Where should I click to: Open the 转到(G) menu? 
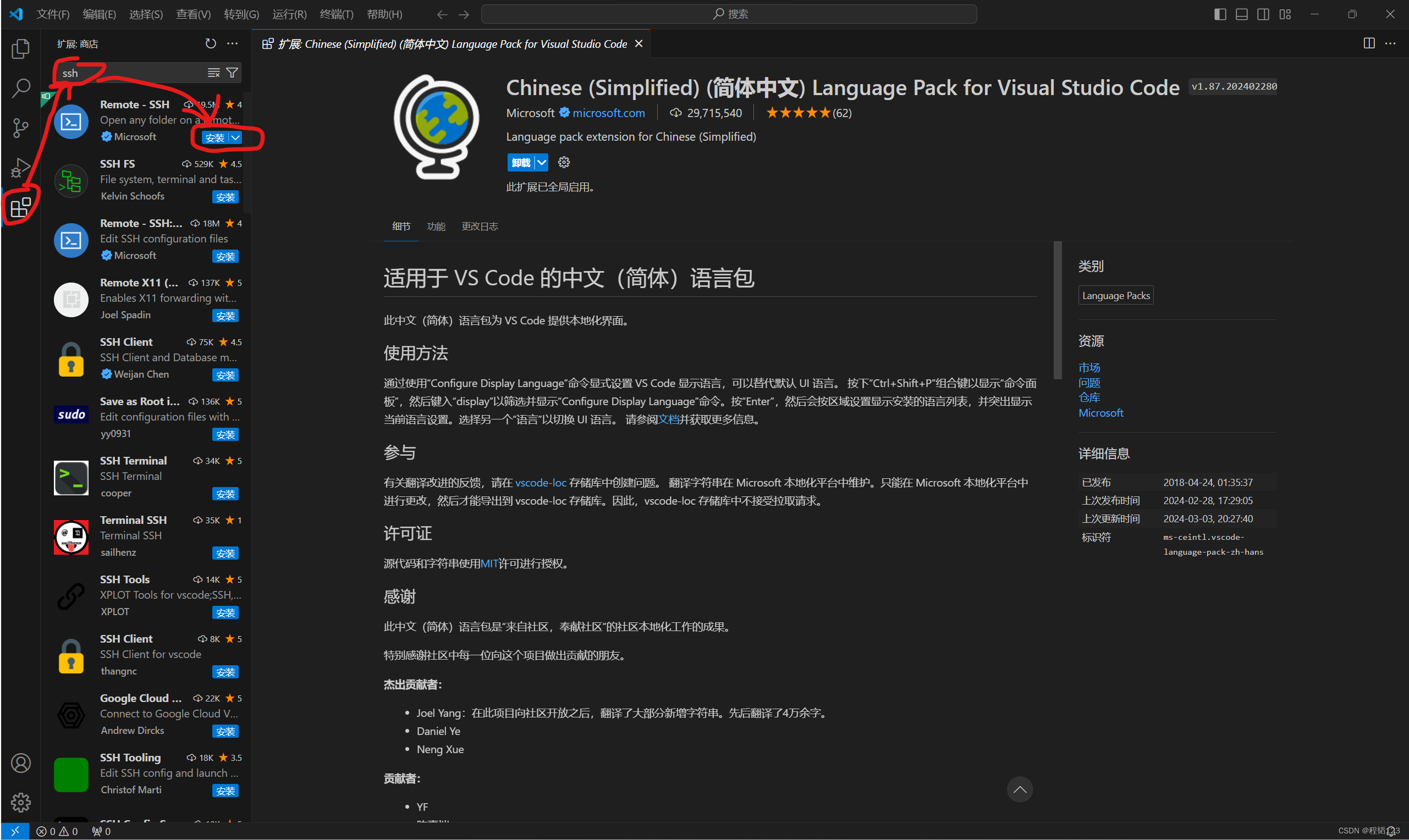[241, 14]
